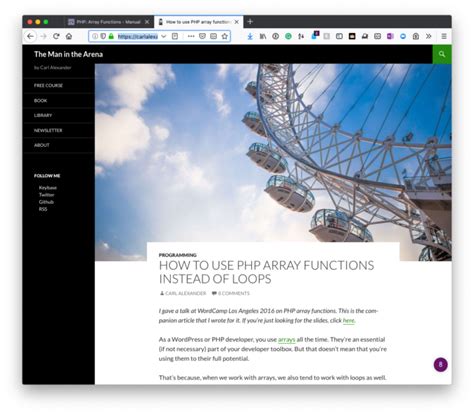The width and height of the screenshot is (474, 414).
Task: Click the purple floating circle button
Action: point(440,365)
